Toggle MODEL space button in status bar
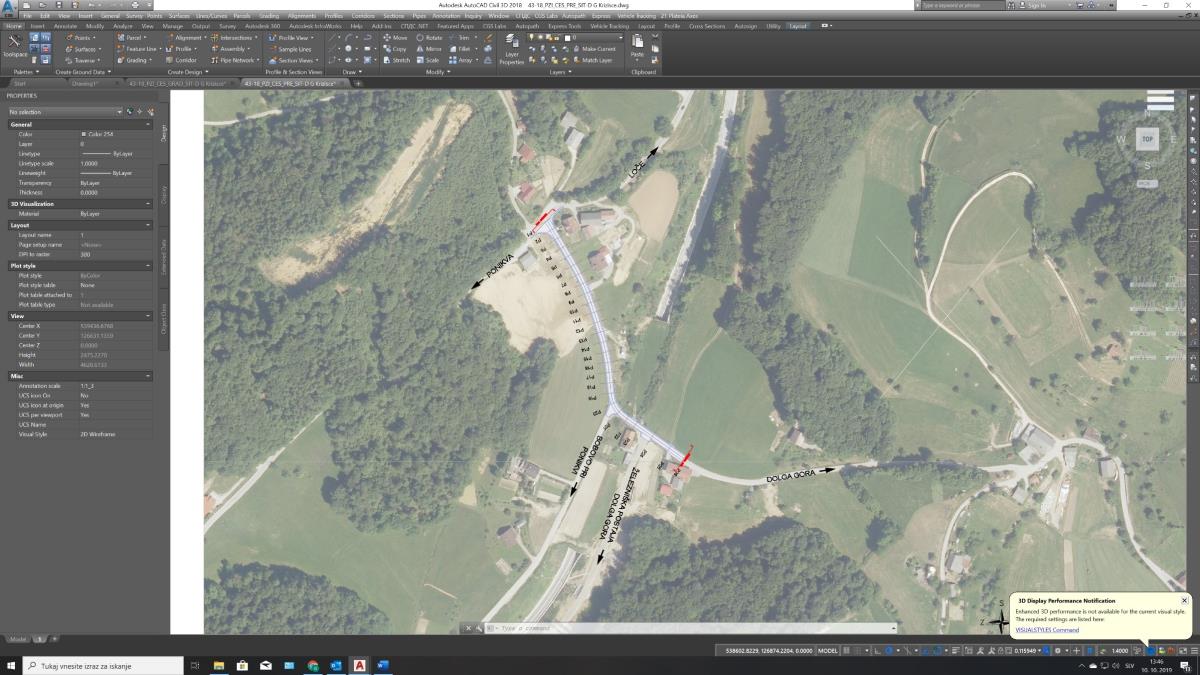Screen dimensions: 1200x675 coord(828,650)
